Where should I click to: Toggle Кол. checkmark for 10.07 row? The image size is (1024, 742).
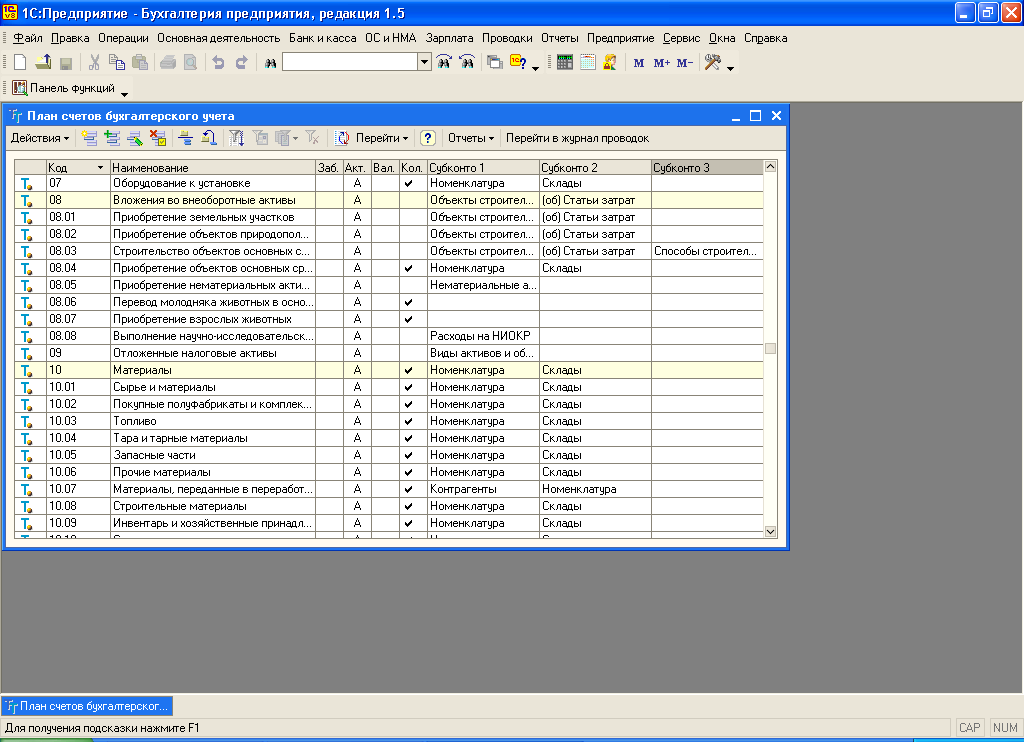point(409,489)
